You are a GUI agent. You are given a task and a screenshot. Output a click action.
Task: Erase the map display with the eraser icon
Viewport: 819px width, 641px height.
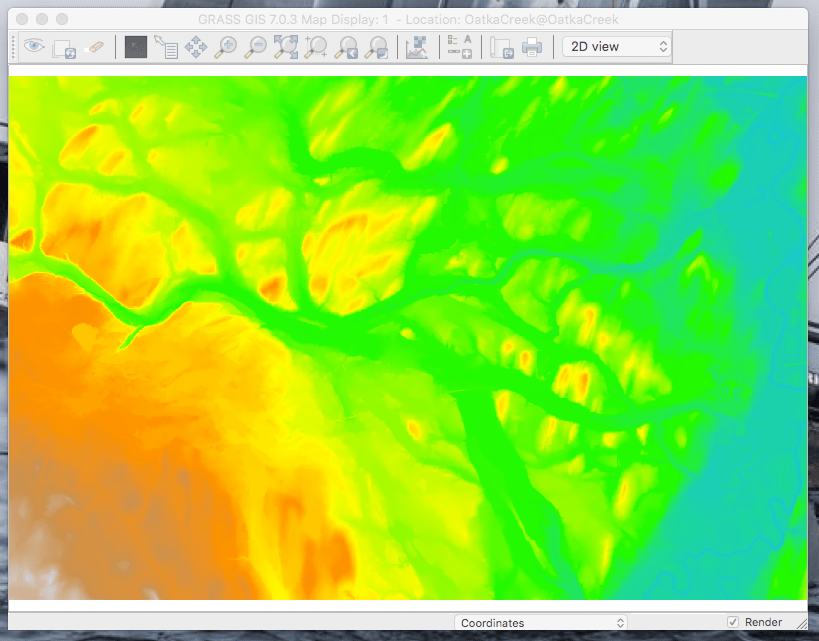pyautogui.click(x=94, y=46)
